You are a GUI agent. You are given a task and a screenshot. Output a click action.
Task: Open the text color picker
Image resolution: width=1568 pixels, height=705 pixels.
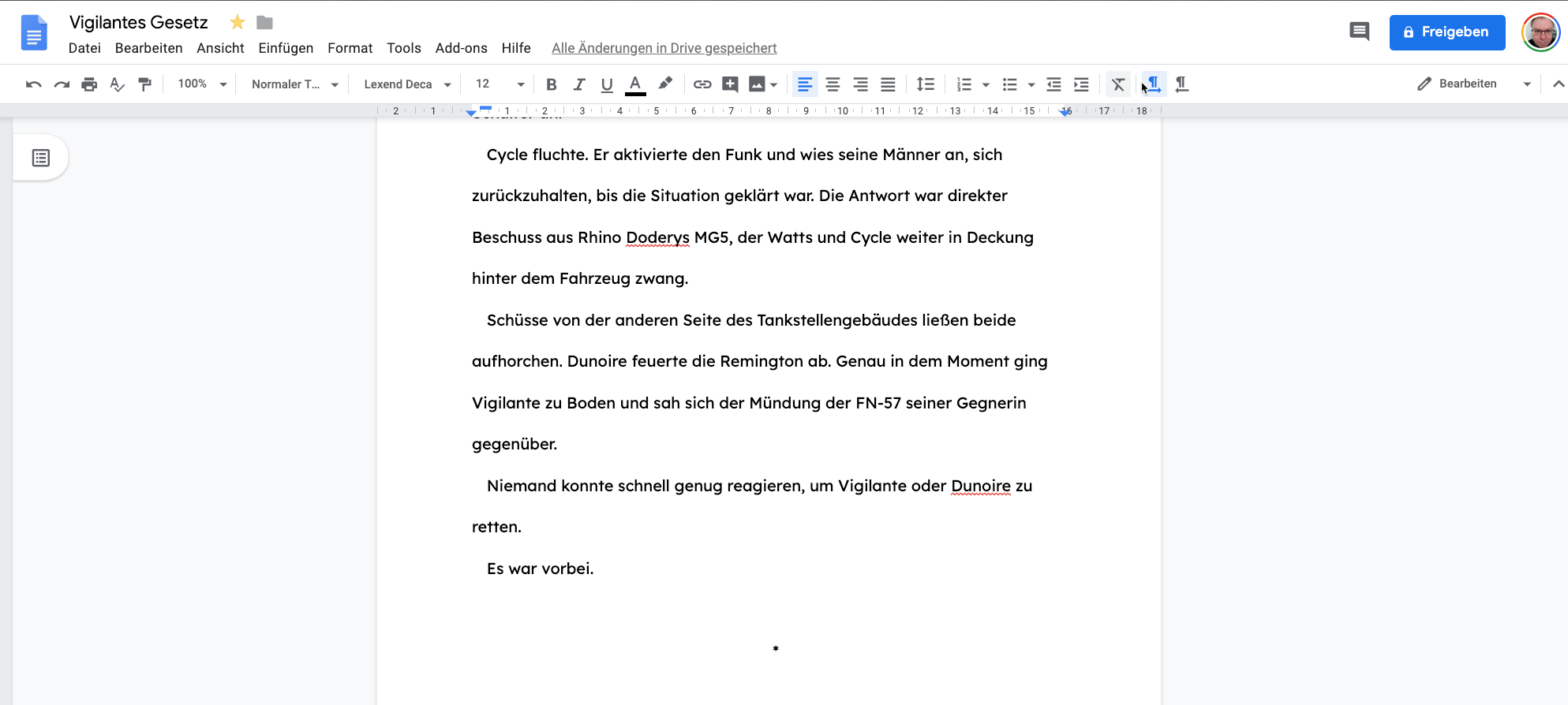[635, 84]
